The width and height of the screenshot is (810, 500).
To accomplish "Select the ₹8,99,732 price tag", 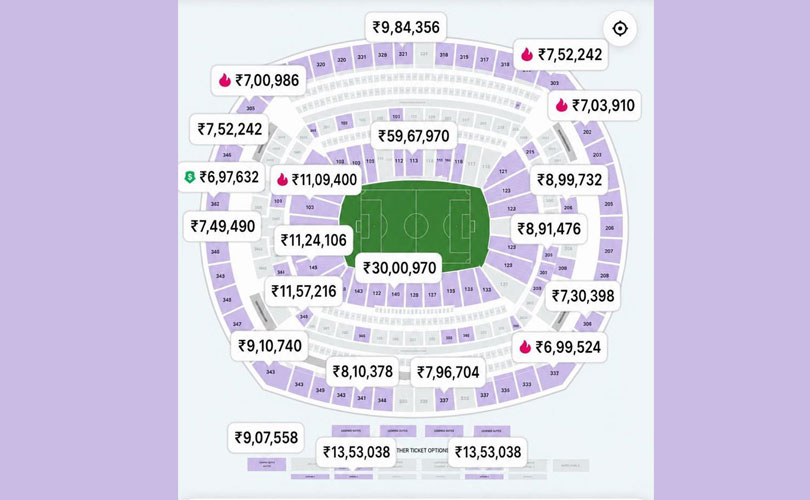I will (569, 180).
